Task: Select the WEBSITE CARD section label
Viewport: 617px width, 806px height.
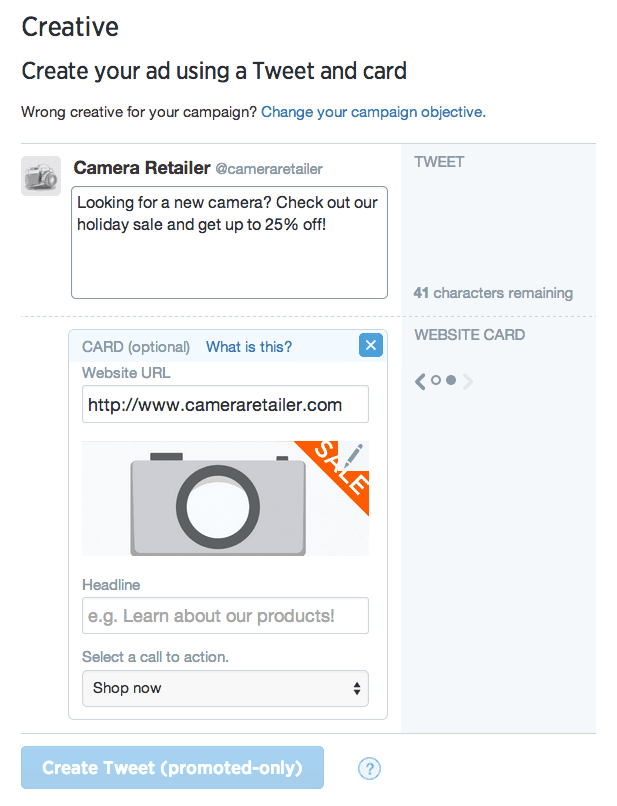Action: (469, 335)
